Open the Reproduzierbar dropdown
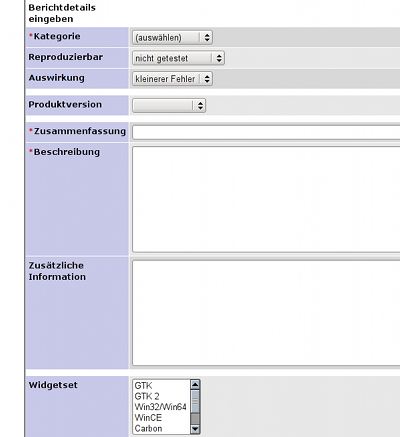Screen dimensions: 400x437 [178, 58]
